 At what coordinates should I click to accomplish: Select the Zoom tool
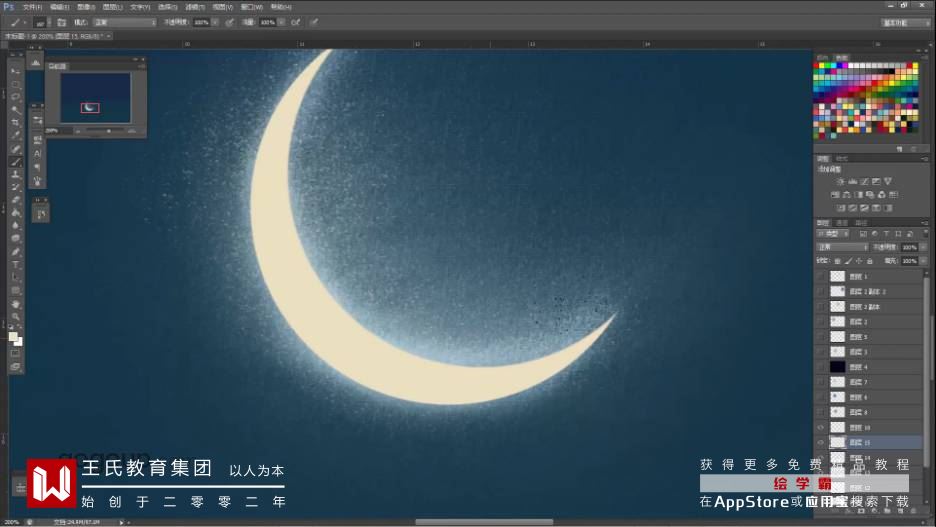16,316
